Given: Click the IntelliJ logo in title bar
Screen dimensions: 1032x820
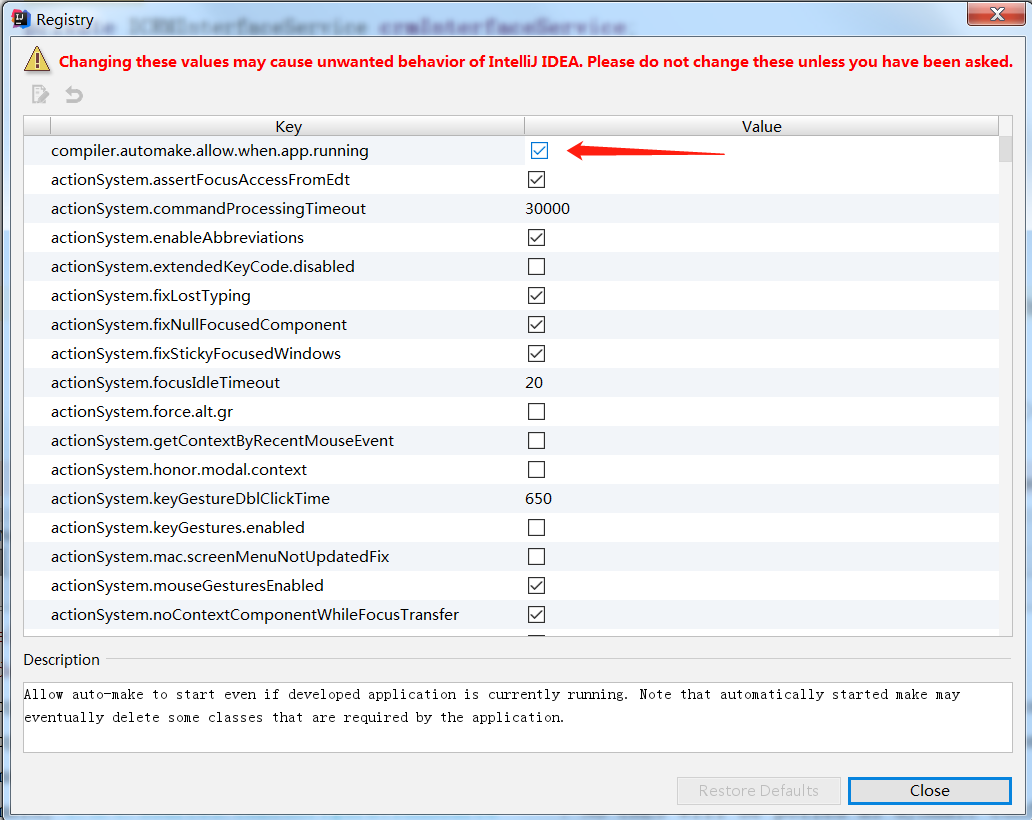Looking at the screenshot, I should tap(20, 19).
